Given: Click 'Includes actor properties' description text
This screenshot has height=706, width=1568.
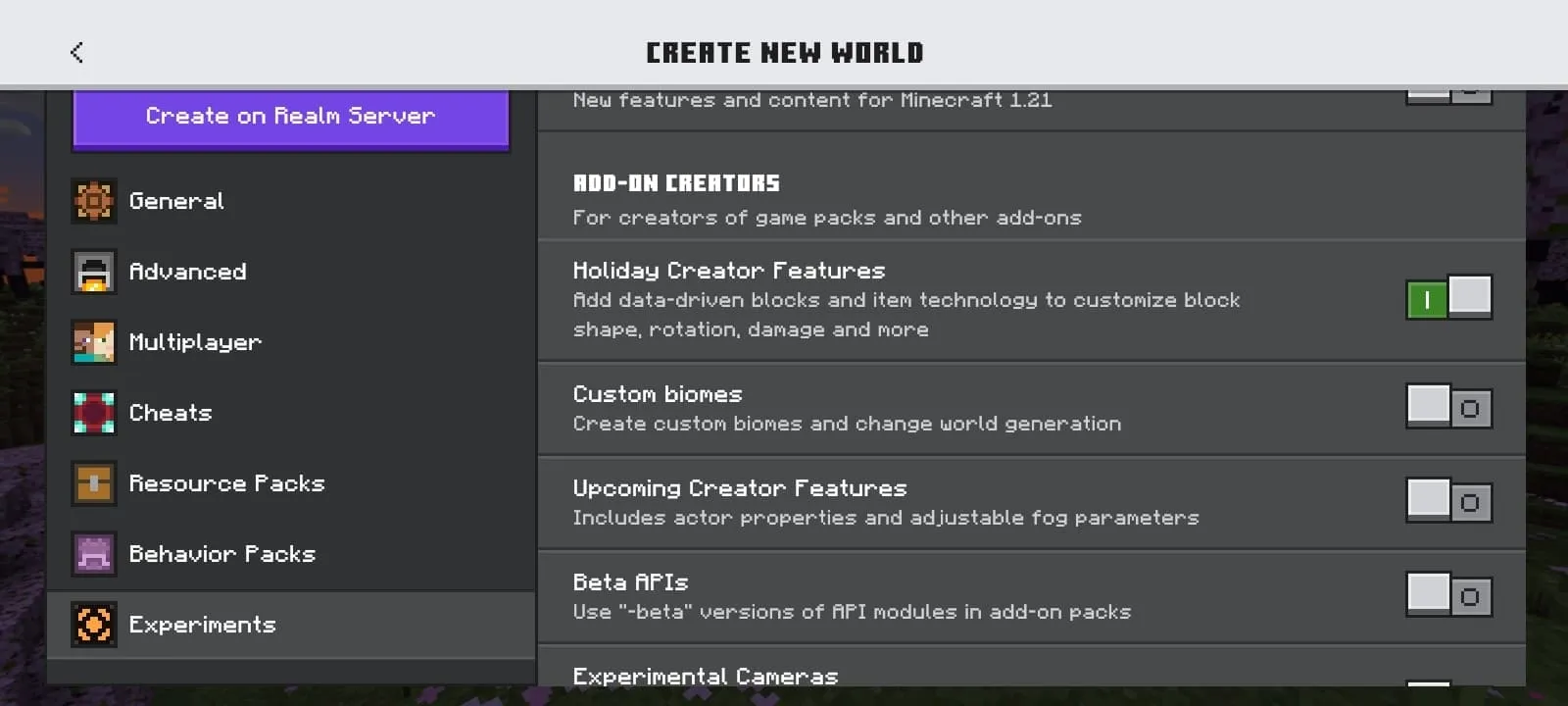Looking at the screenshot, I should [886, 518].
